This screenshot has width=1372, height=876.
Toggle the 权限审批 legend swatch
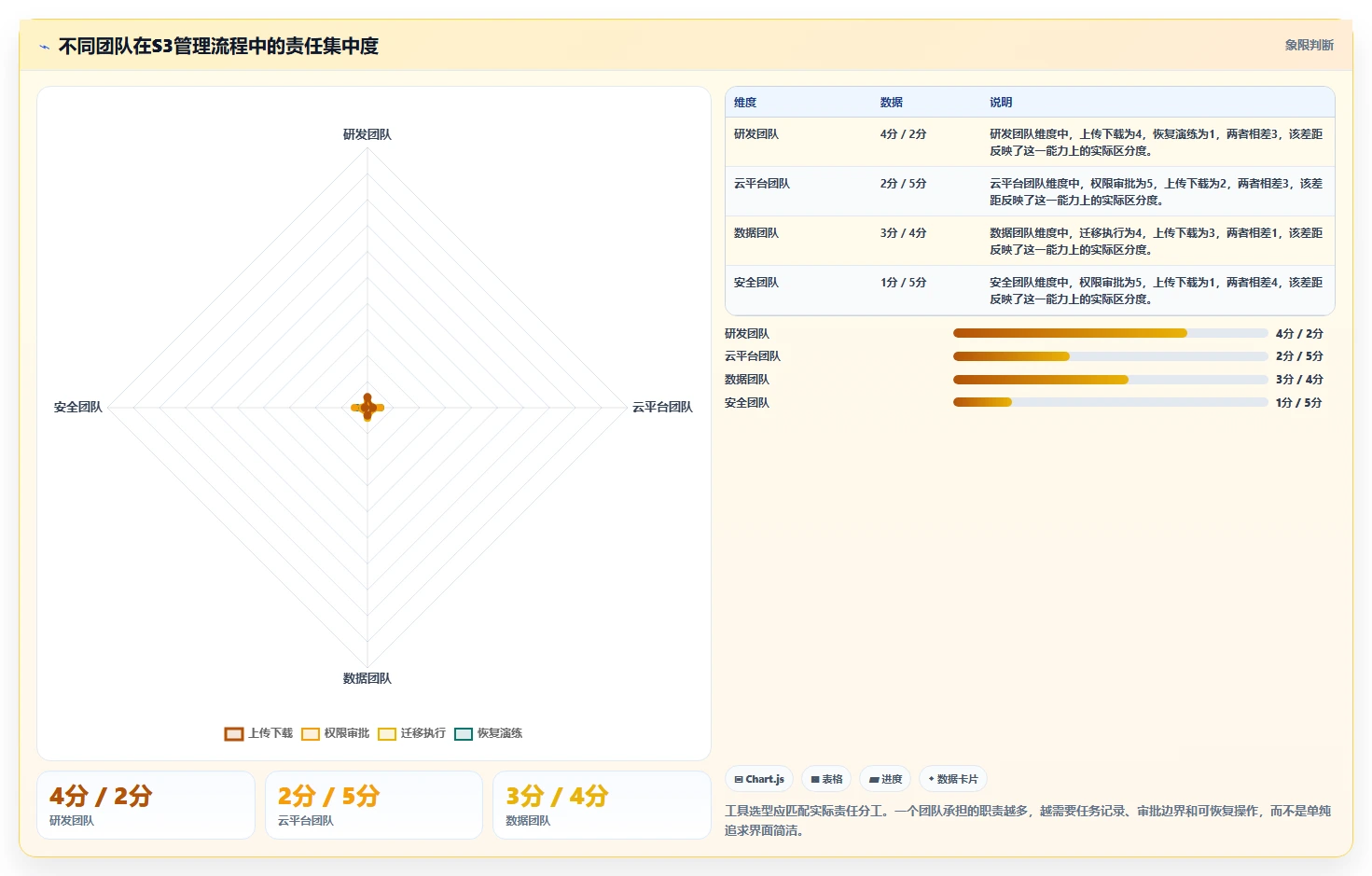point(311,734)
